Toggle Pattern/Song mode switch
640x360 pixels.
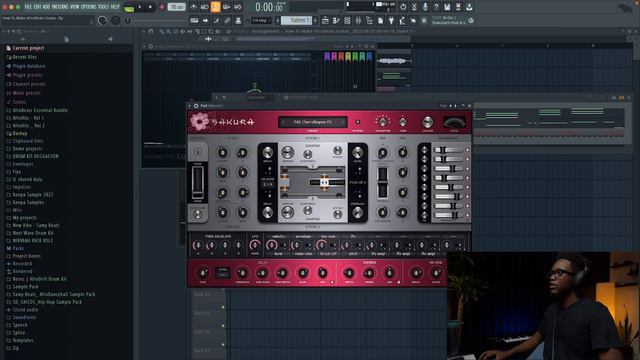point(129,7)
